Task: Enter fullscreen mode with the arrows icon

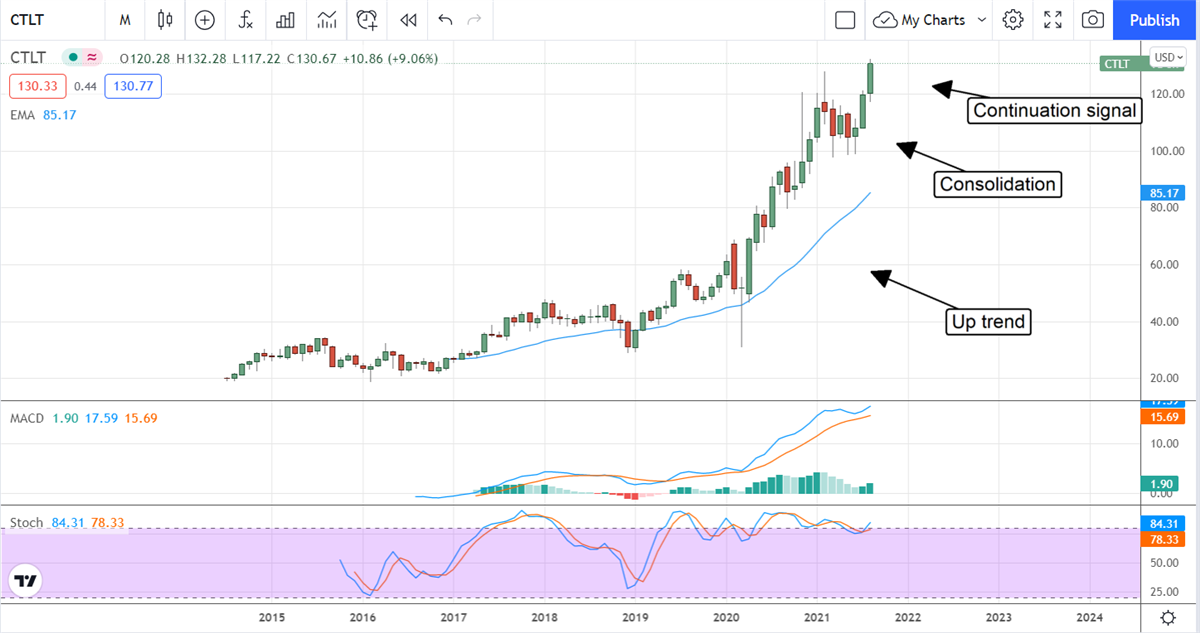Action: pyautogui.click(x=1053, y=20)
